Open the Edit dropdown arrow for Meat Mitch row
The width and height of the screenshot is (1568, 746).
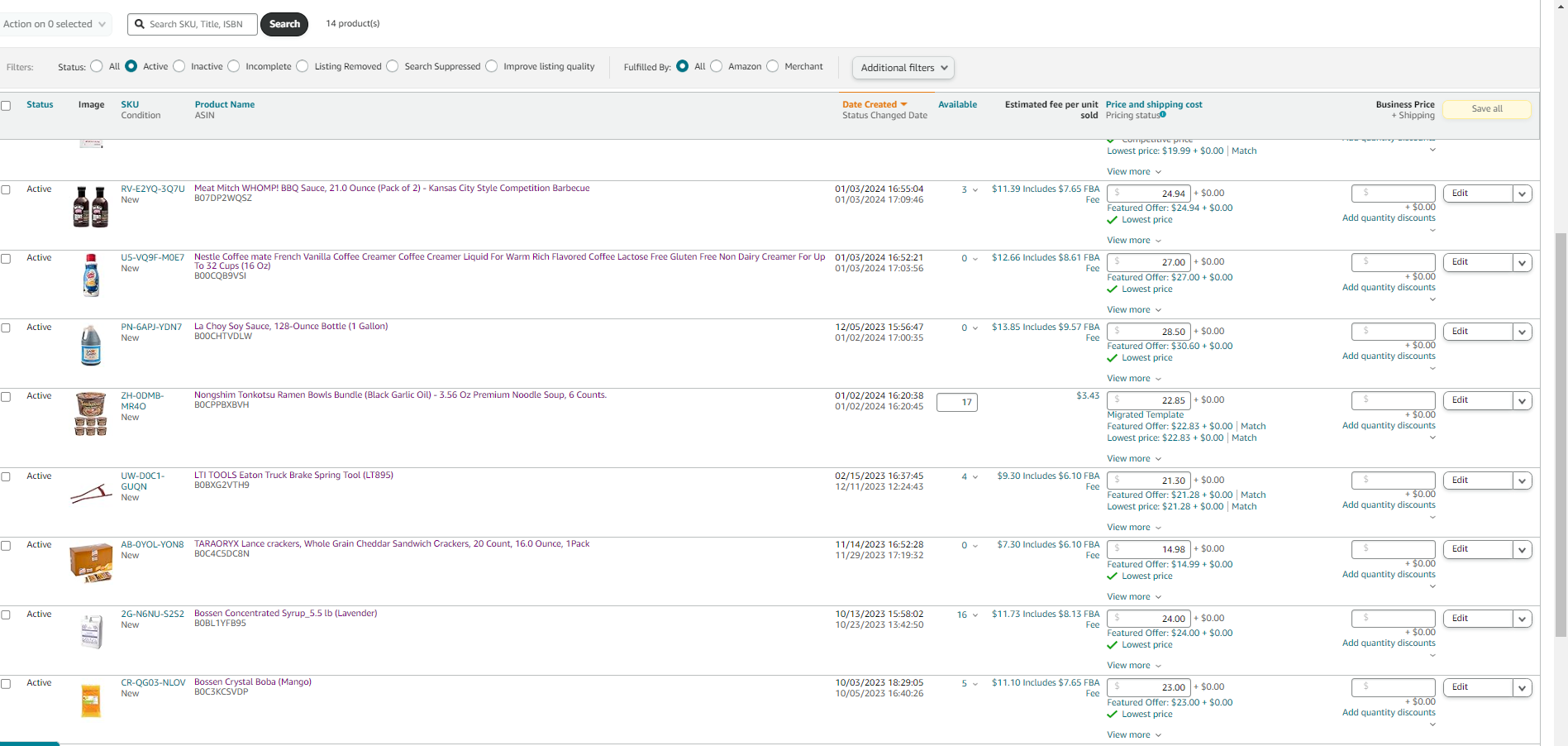pos(1523,194)
